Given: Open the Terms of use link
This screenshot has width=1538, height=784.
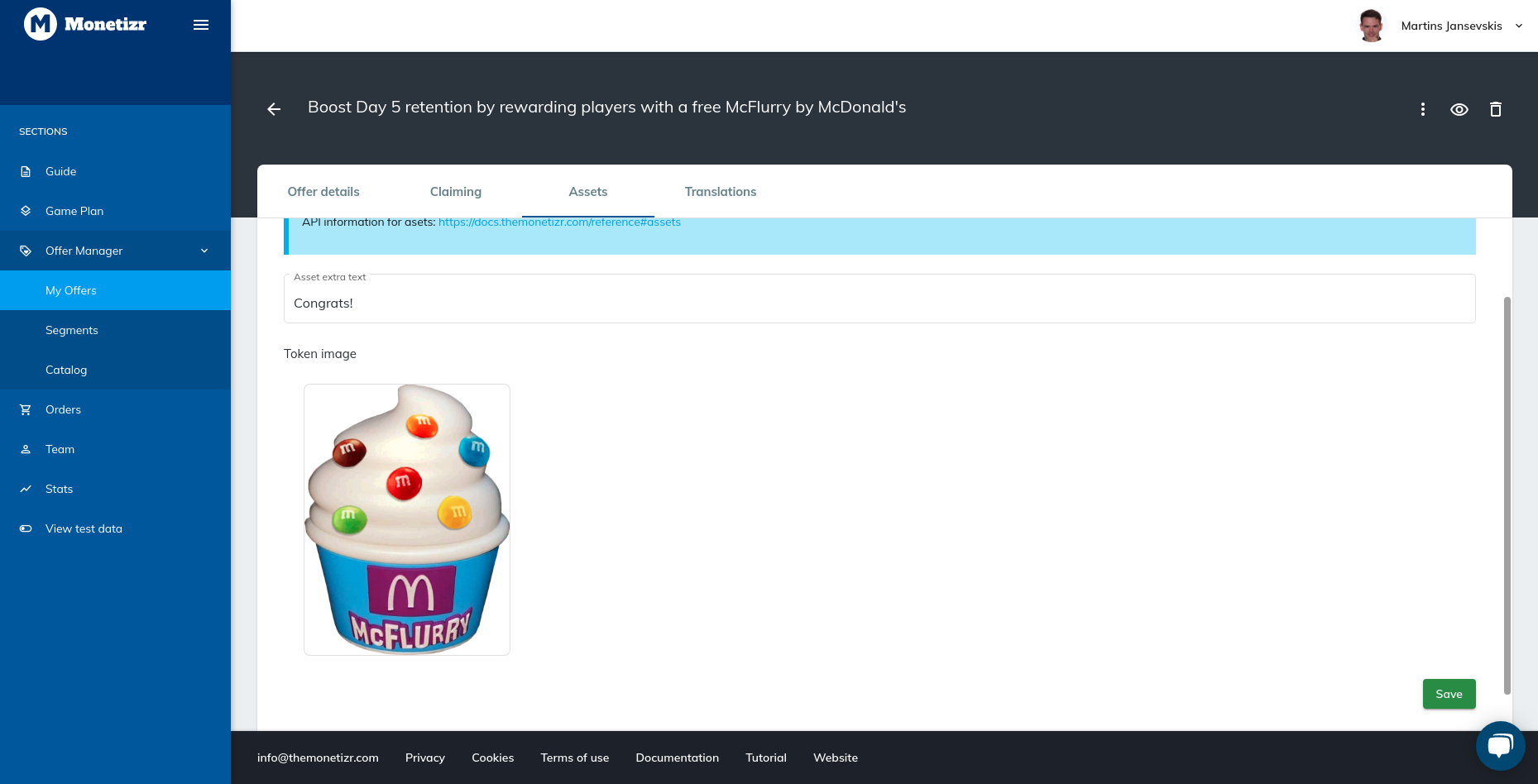Looking at the screenshot, I should (x=575, y=758).
